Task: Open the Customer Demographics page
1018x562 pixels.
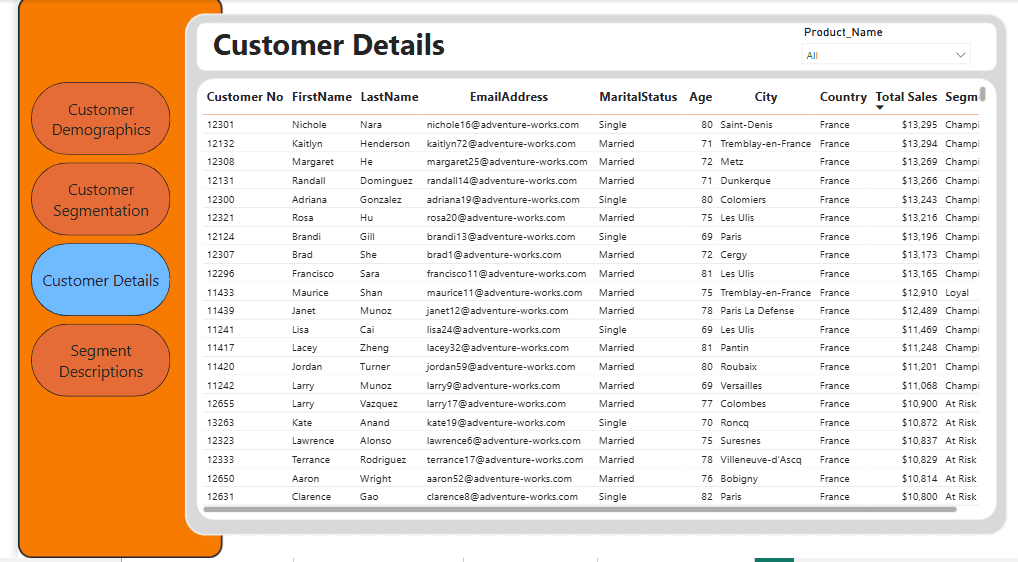Action: pyautogui.click(x=101, y=119)
